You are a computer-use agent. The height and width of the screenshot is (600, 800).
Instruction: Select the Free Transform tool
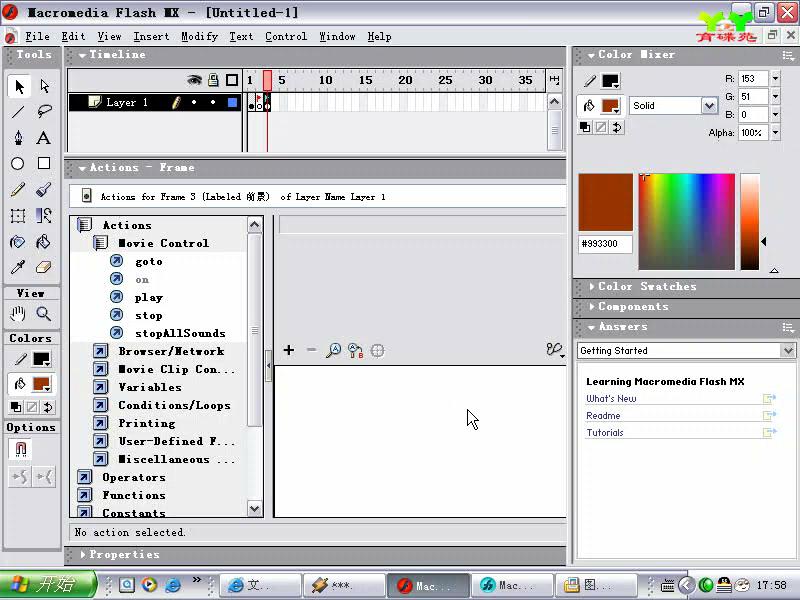[18, 216]
